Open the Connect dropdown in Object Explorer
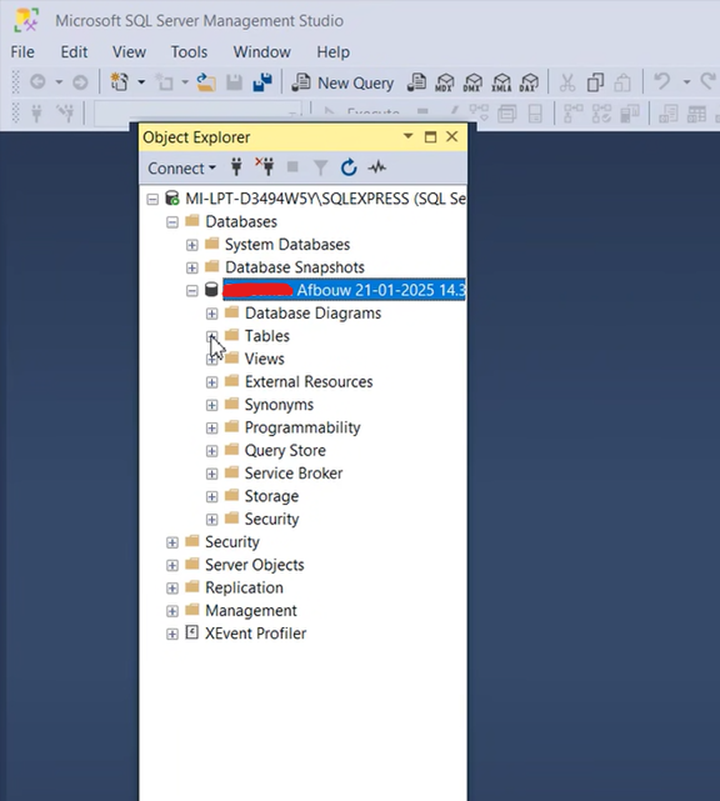This screenshot has height=801, width=720. point(181,168)
